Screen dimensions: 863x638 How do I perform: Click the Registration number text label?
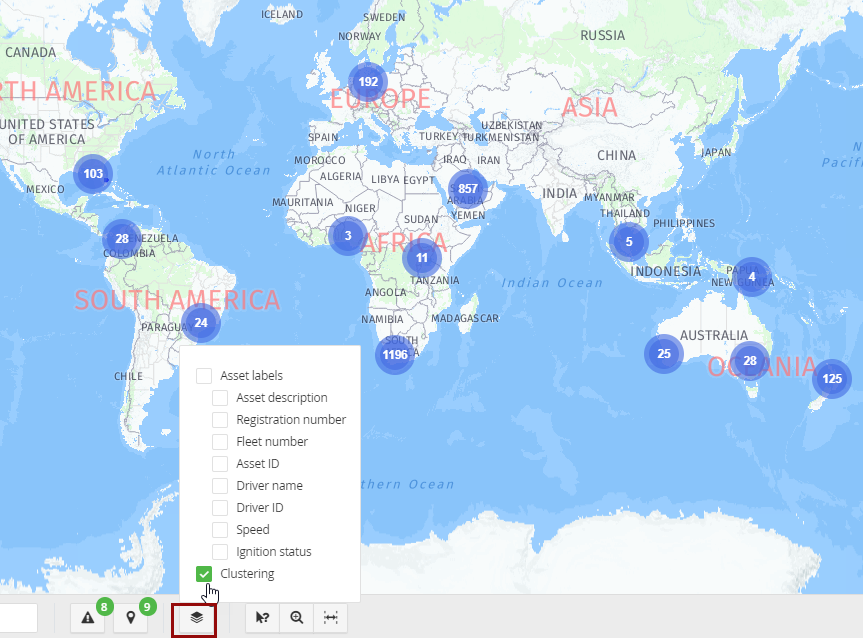tap(291, 420)
